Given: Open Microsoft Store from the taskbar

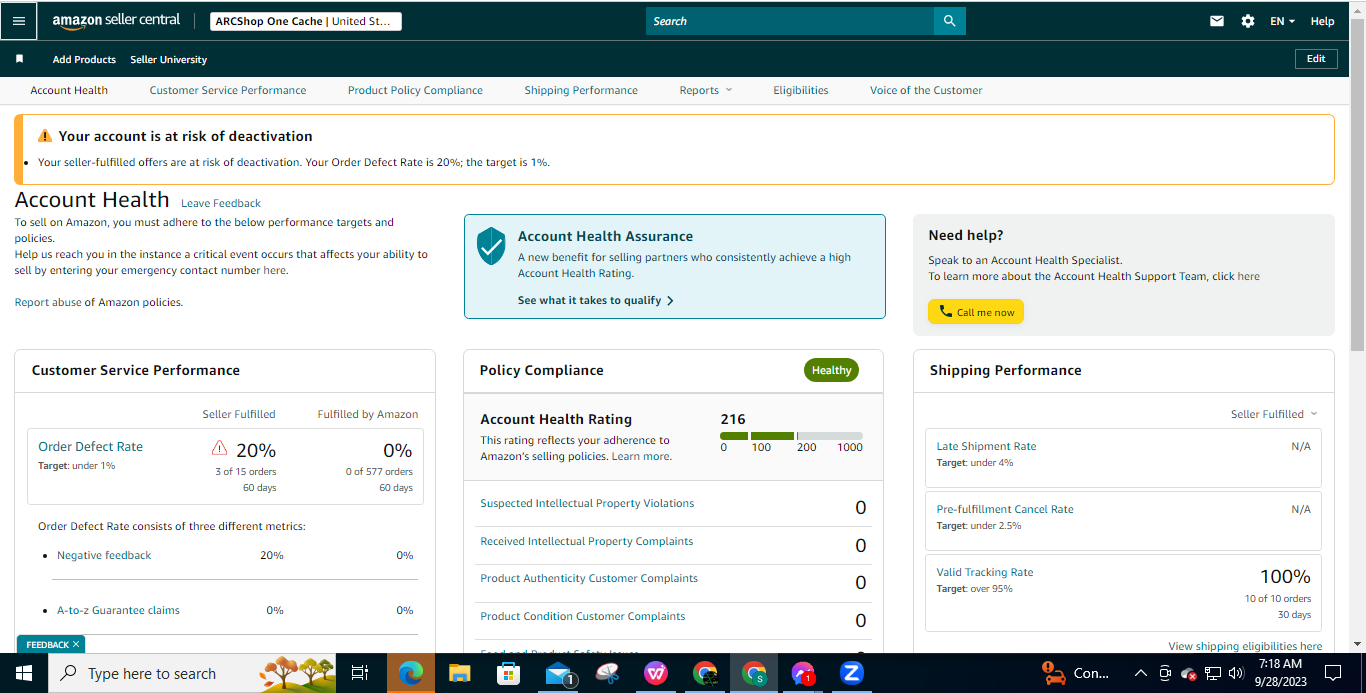Looking at the screenshot, I should point(508,673).
